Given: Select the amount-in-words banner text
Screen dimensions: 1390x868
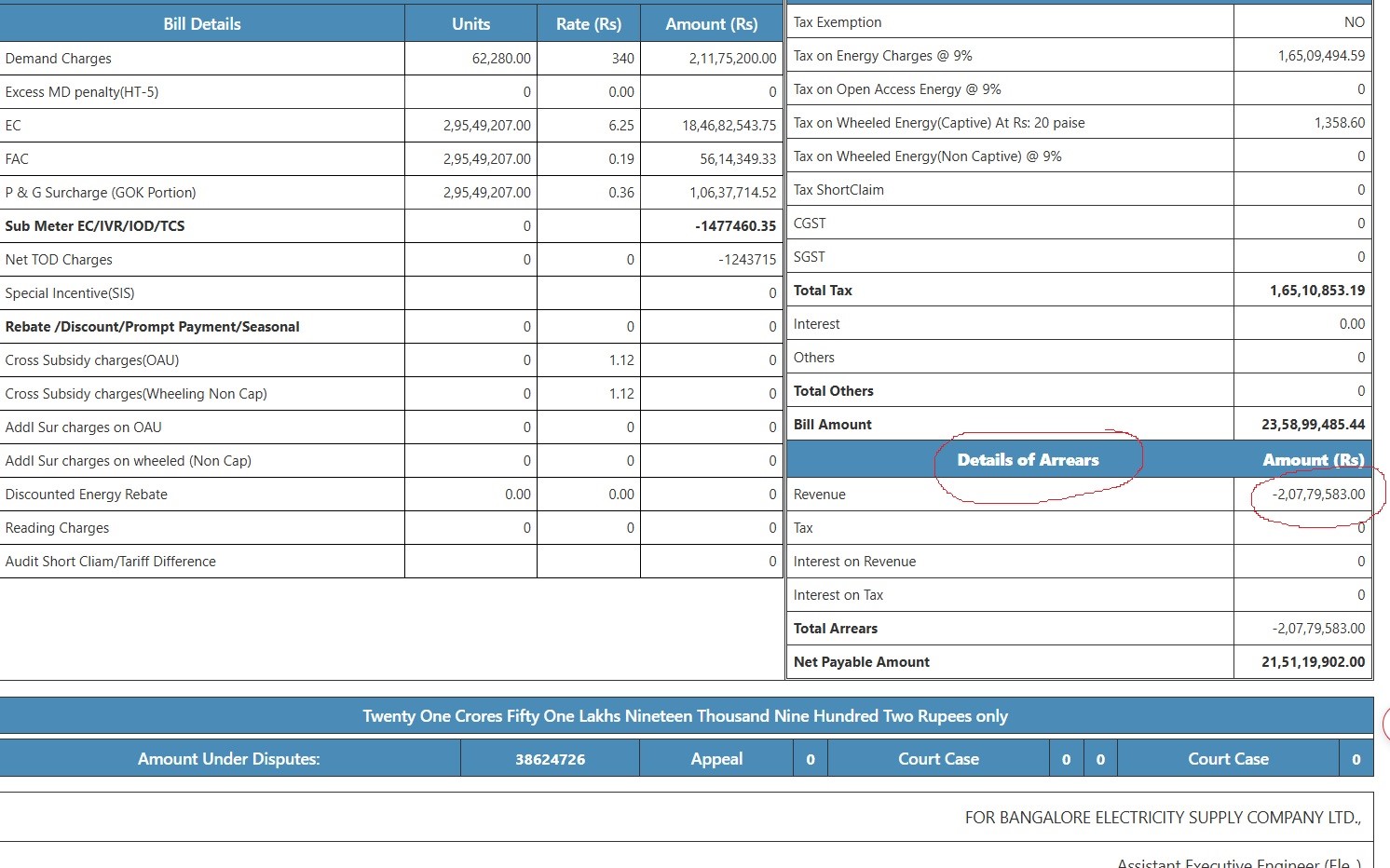Looking at the screenshot, I should coord(686,716).
